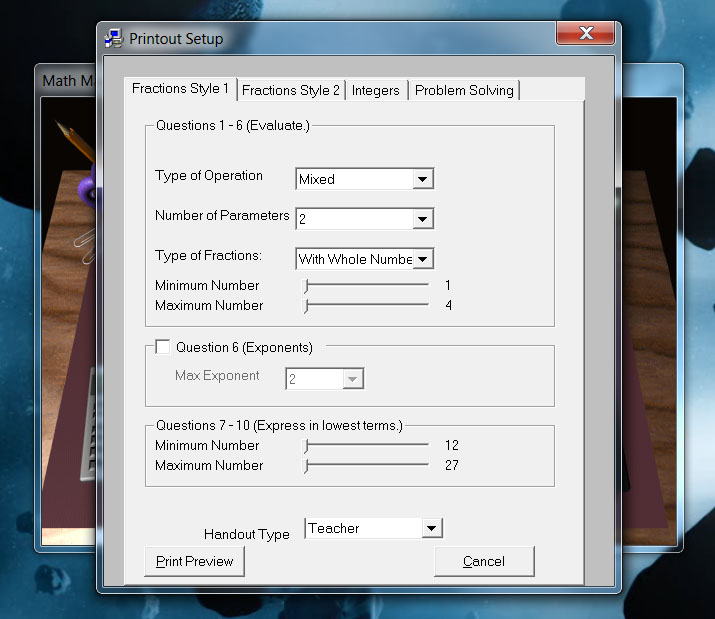Click the pencil in the background window
Screen dimensions: 715x619
pos(75,141)
